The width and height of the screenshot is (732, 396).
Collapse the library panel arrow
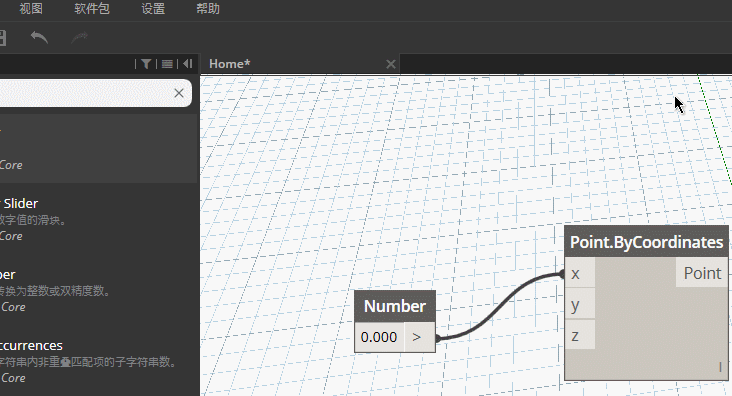[188, 64]
